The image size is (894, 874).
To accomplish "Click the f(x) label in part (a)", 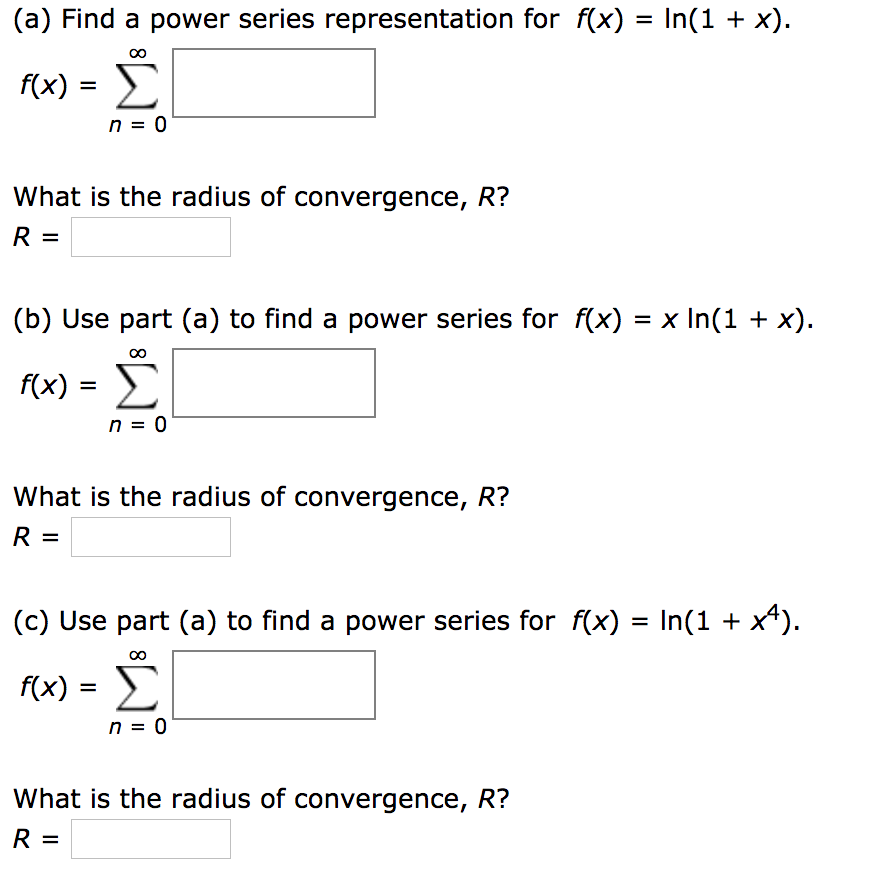I will point(43,87).
